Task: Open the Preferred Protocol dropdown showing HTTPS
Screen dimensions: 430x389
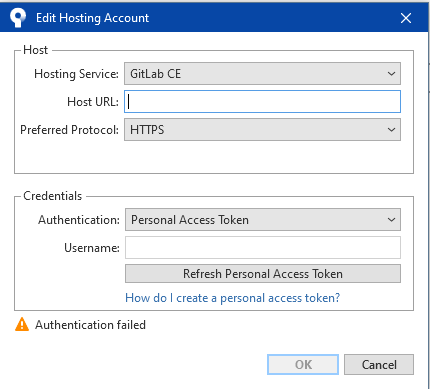Action: [x=262, y=129]
